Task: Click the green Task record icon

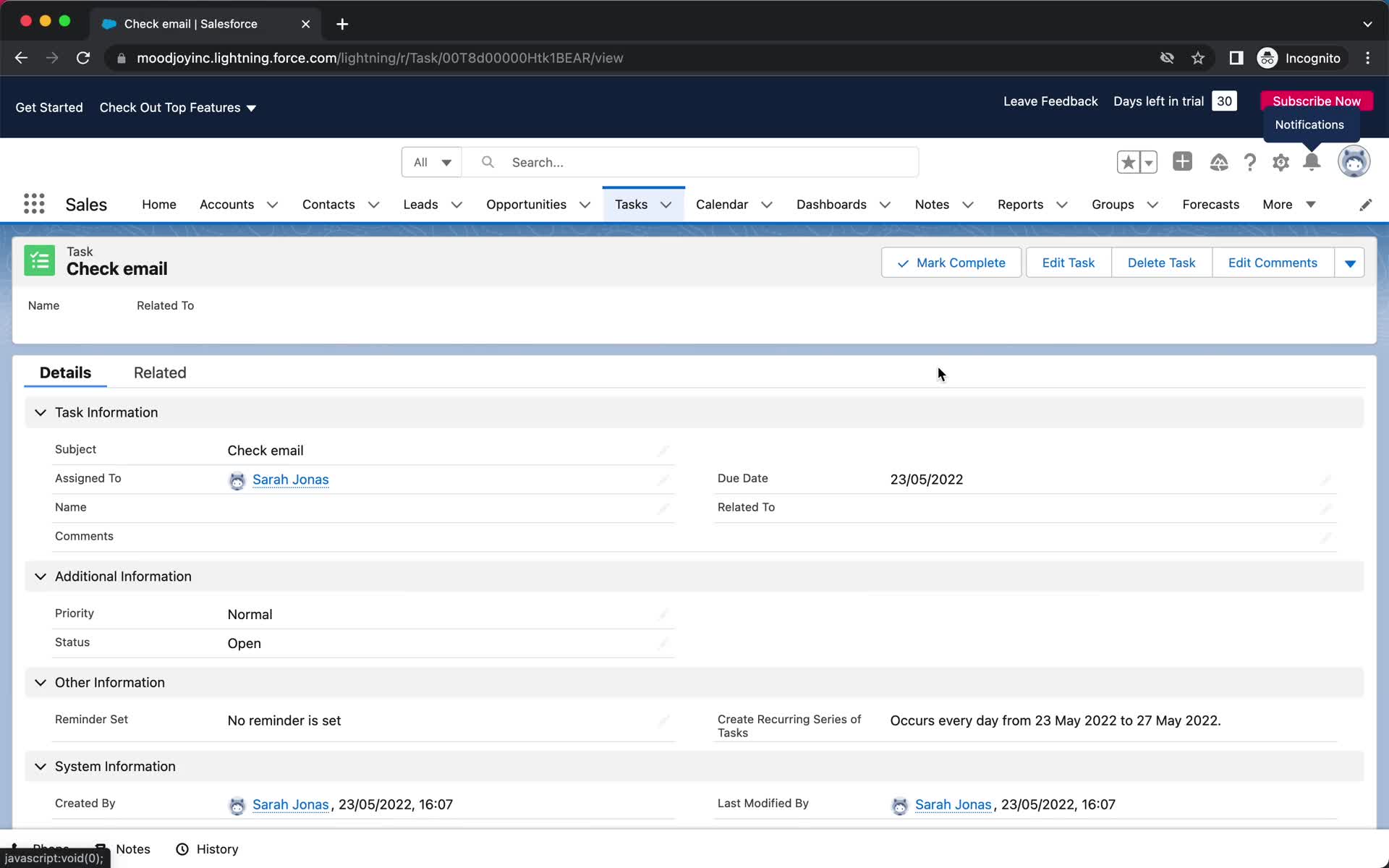Action: coord(39,260)
